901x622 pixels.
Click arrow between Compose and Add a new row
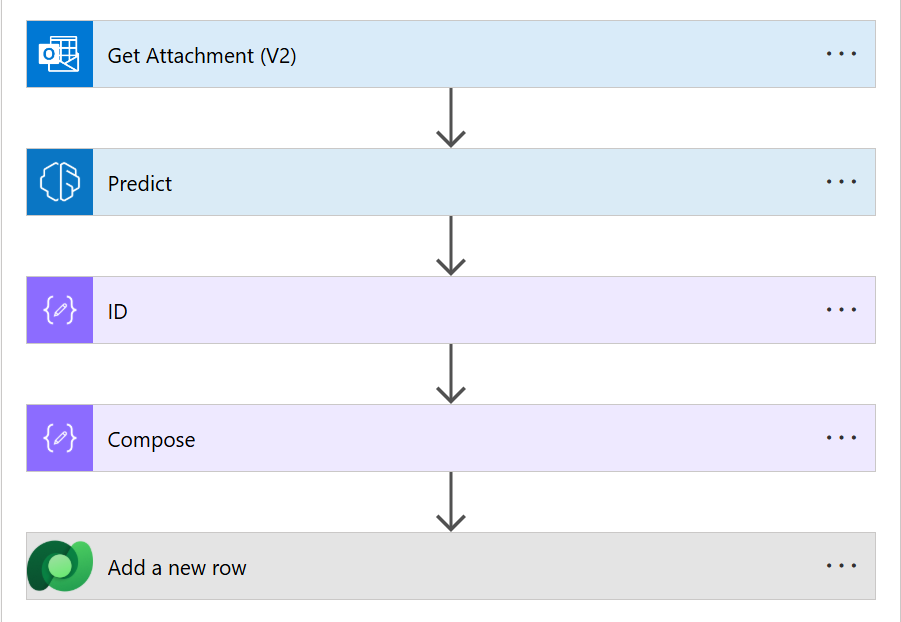(x=451, y=502)
